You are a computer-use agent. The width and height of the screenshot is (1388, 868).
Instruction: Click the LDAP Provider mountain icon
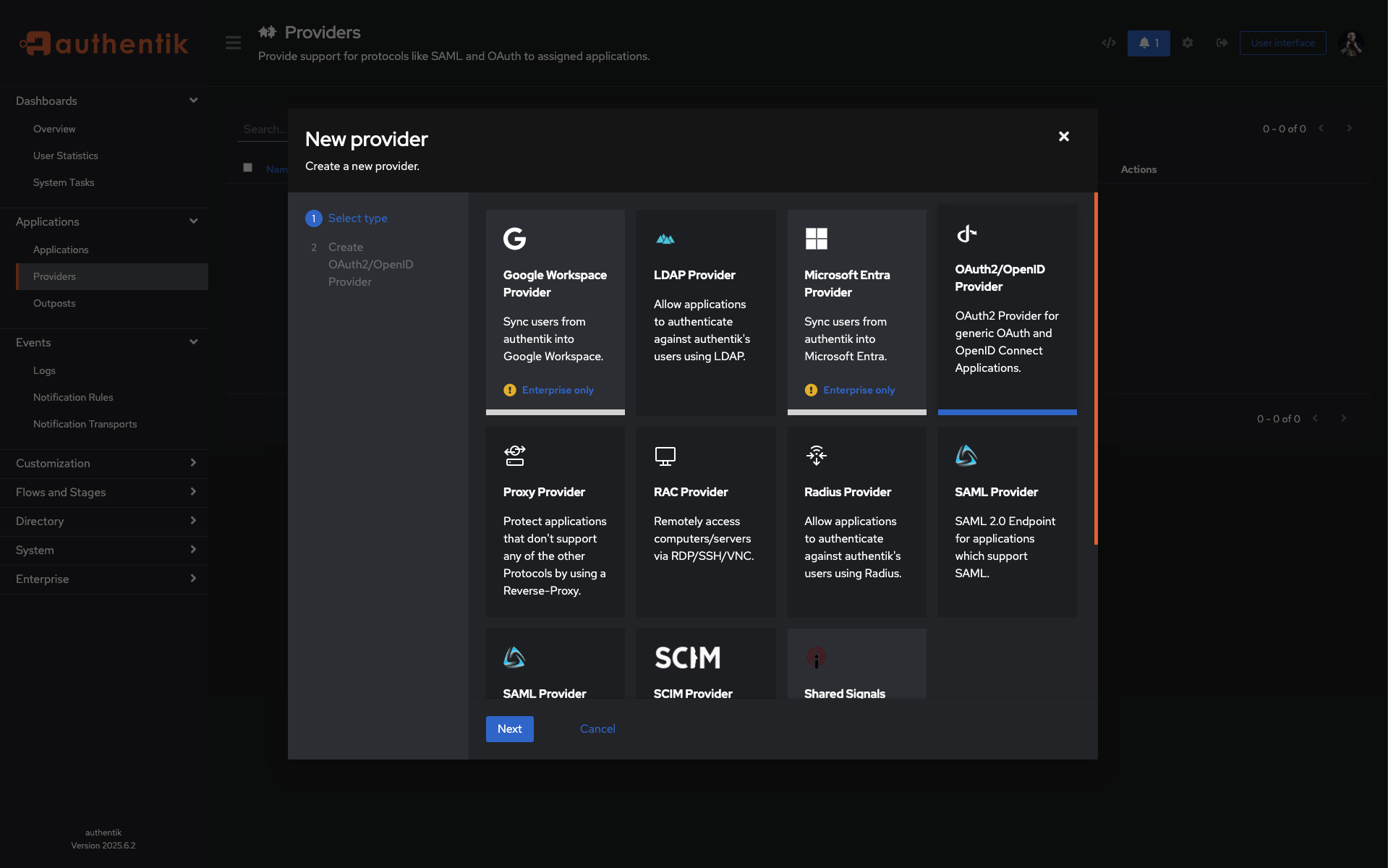tap(665, 239)
